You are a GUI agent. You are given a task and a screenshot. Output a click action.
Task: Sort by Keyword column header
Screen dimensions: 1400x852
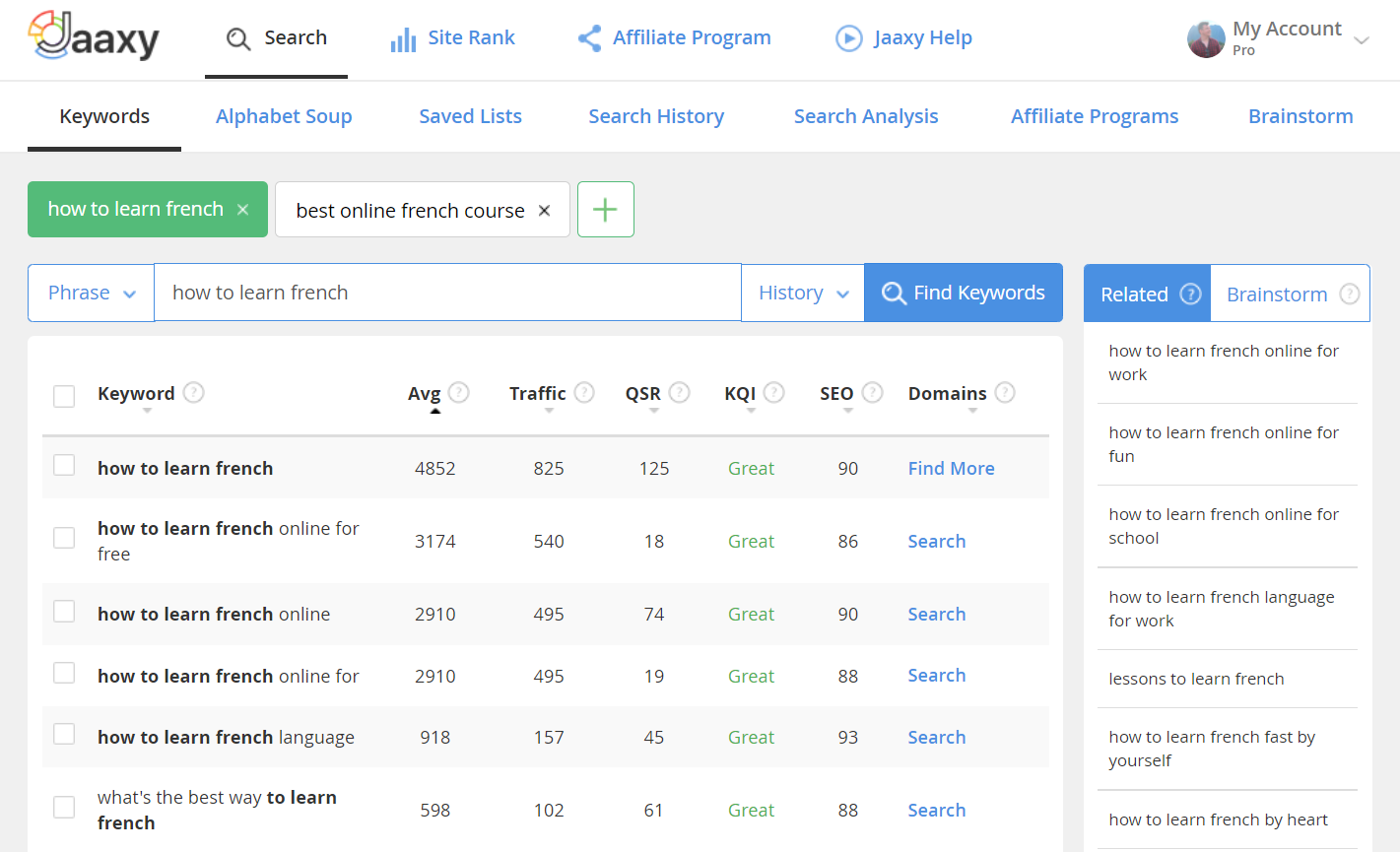click(x=136, y=393)
